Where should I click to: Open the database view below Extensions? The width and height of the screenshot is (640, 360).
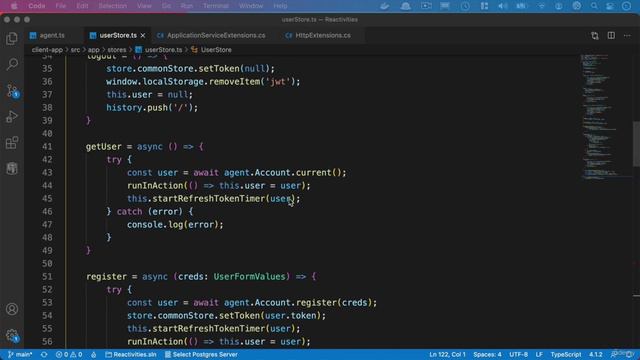coord(12,168)
